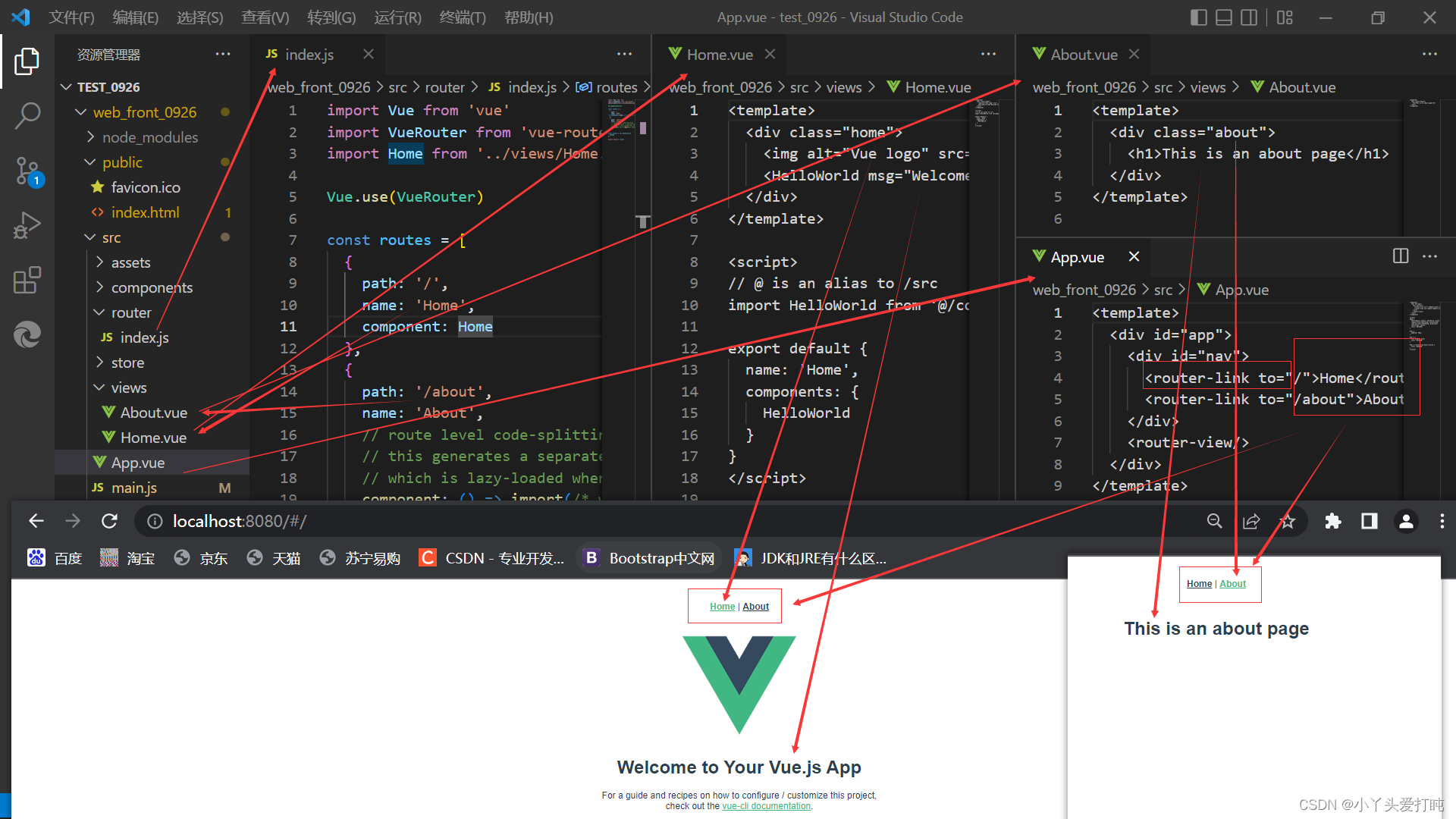The width and height of the screenshot is (1456, 819).
Task: Close the index.js tab
Action: 369,54
